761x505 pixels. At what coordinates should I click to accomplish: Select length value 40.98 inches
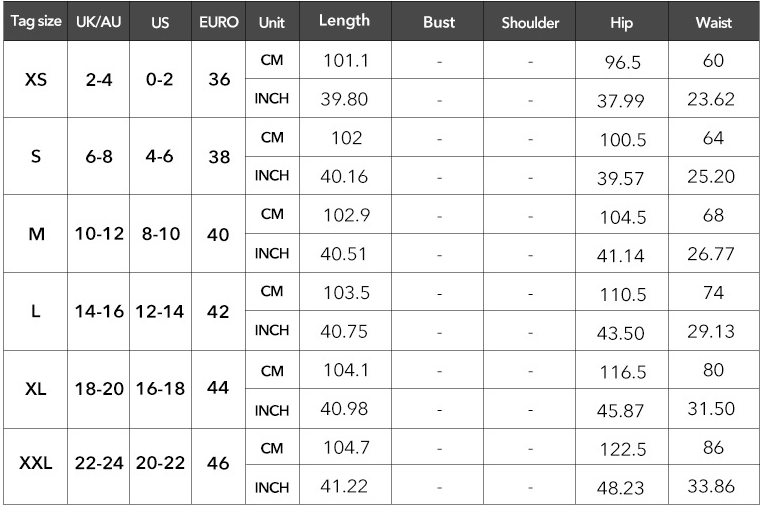pos(344,408)
